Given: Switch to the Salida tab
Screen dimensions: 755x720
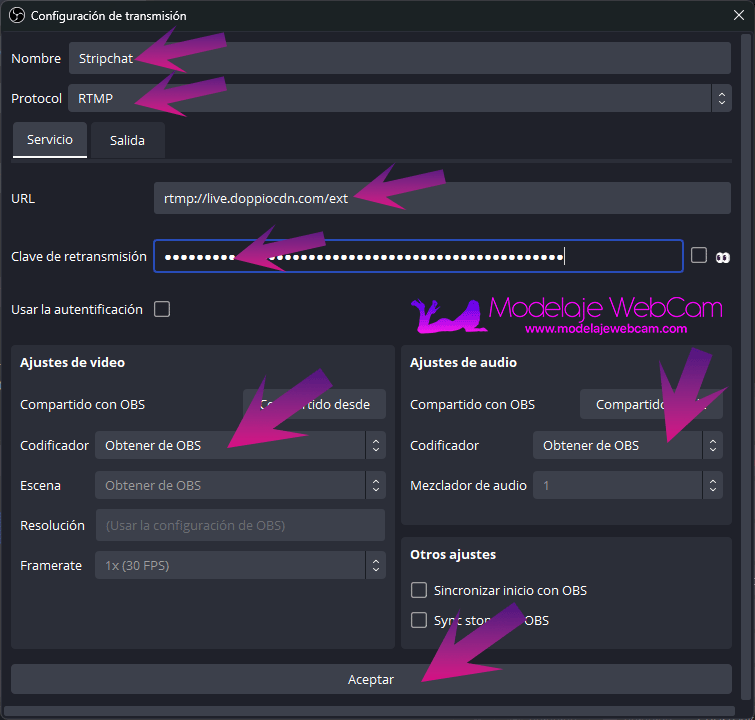Looking at the screenshot, I should coord(127,140).
